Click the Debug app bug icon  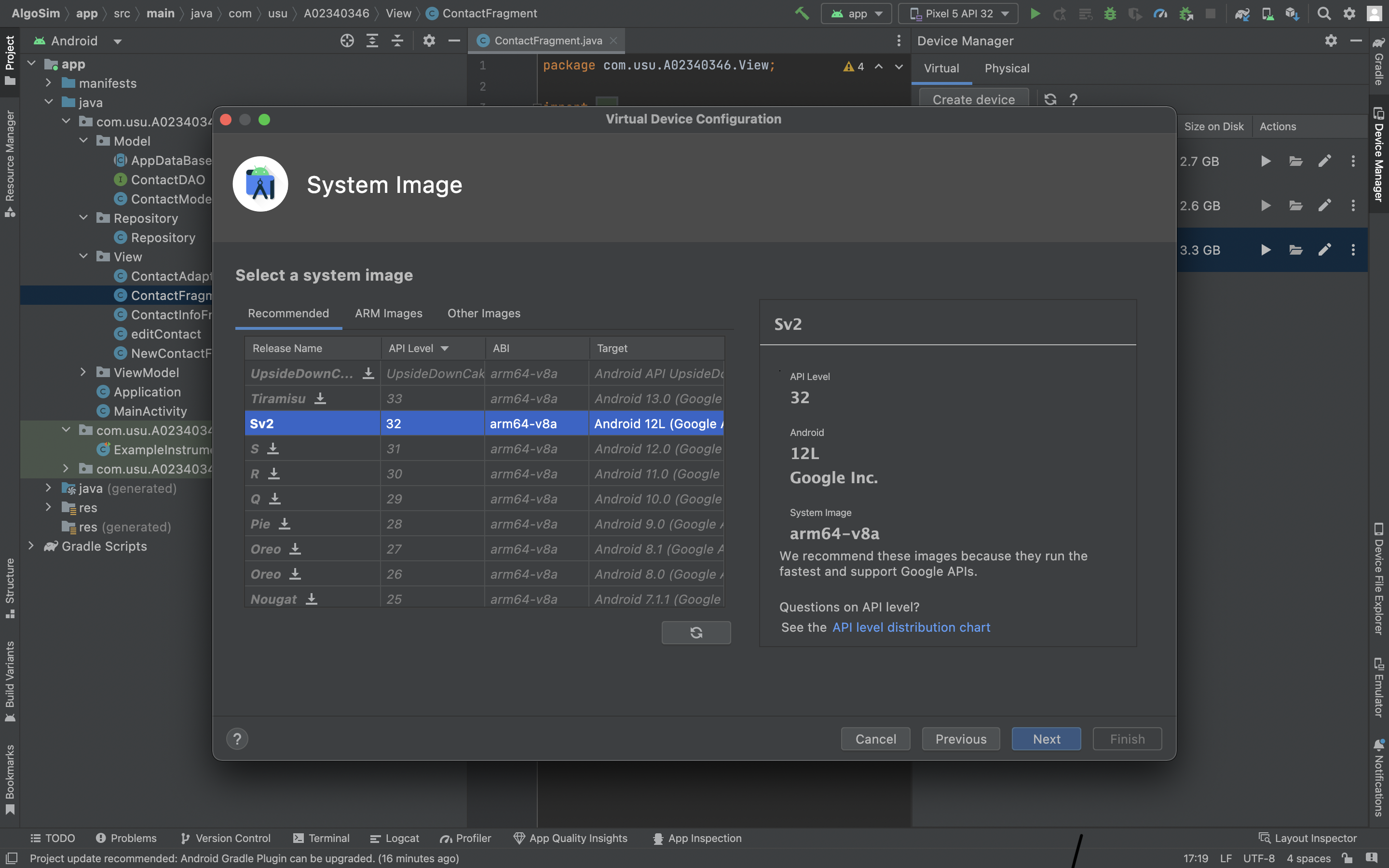pyautogui.click(x=1110, y=13)
